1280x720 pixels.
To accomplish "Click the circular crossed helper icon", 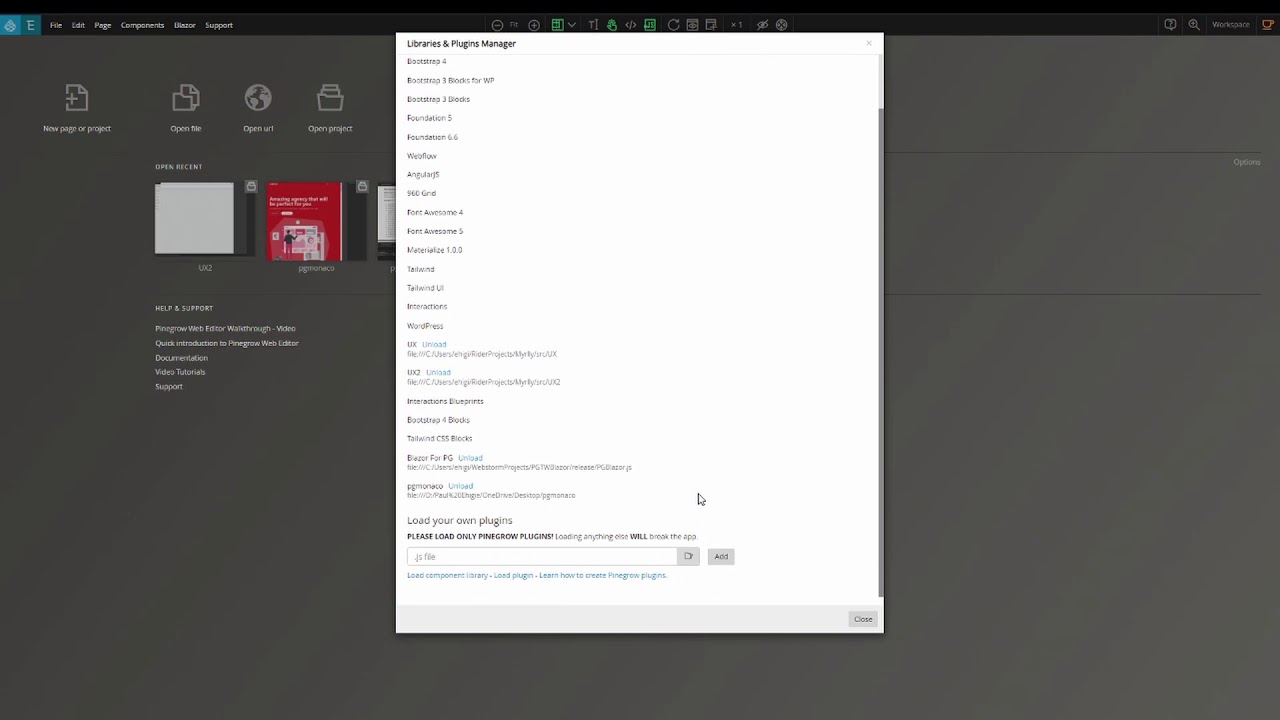I will pos(782,25).
